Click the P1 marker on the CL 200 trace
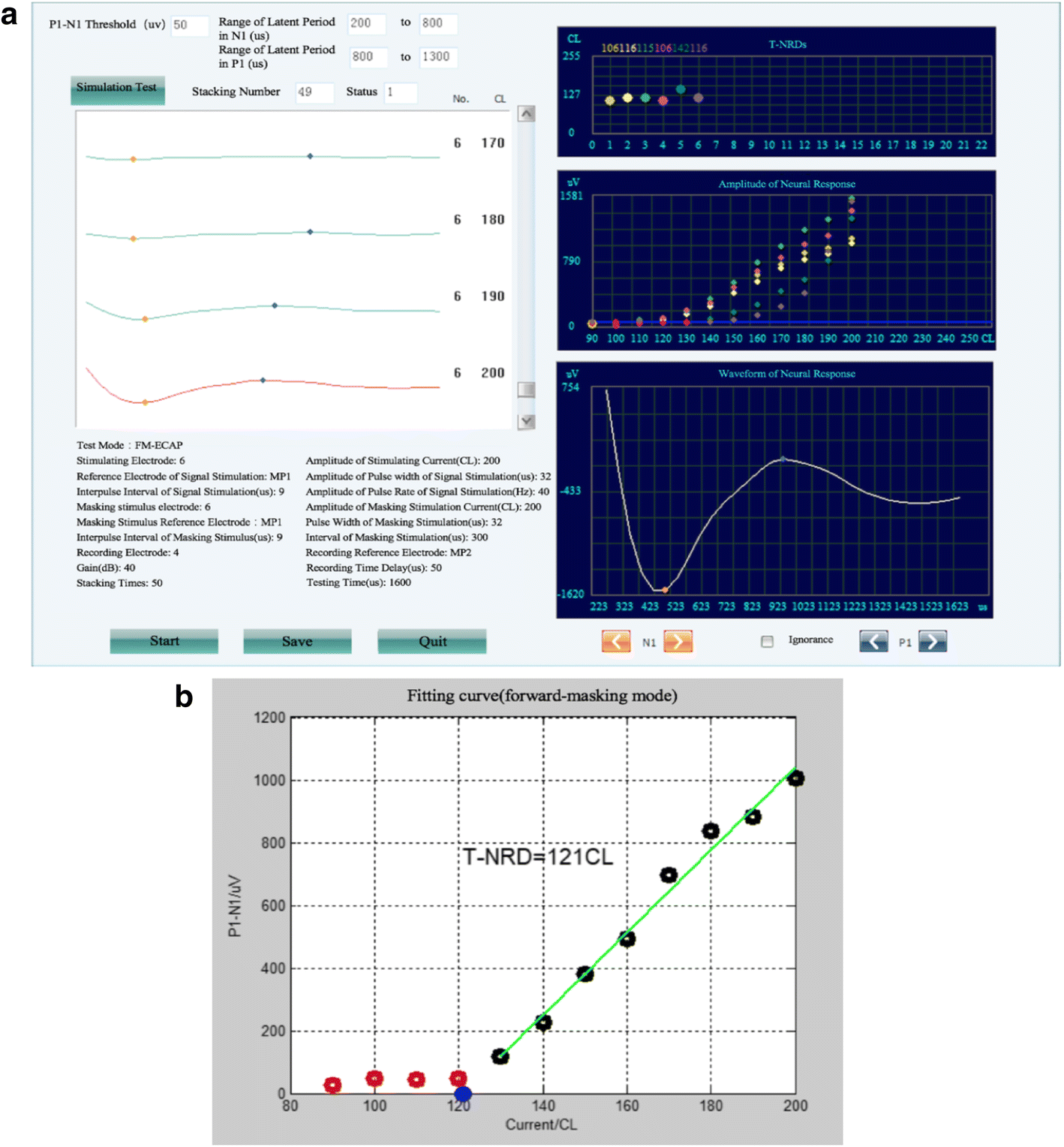The image size is (1064, 1147). (263, 381)
